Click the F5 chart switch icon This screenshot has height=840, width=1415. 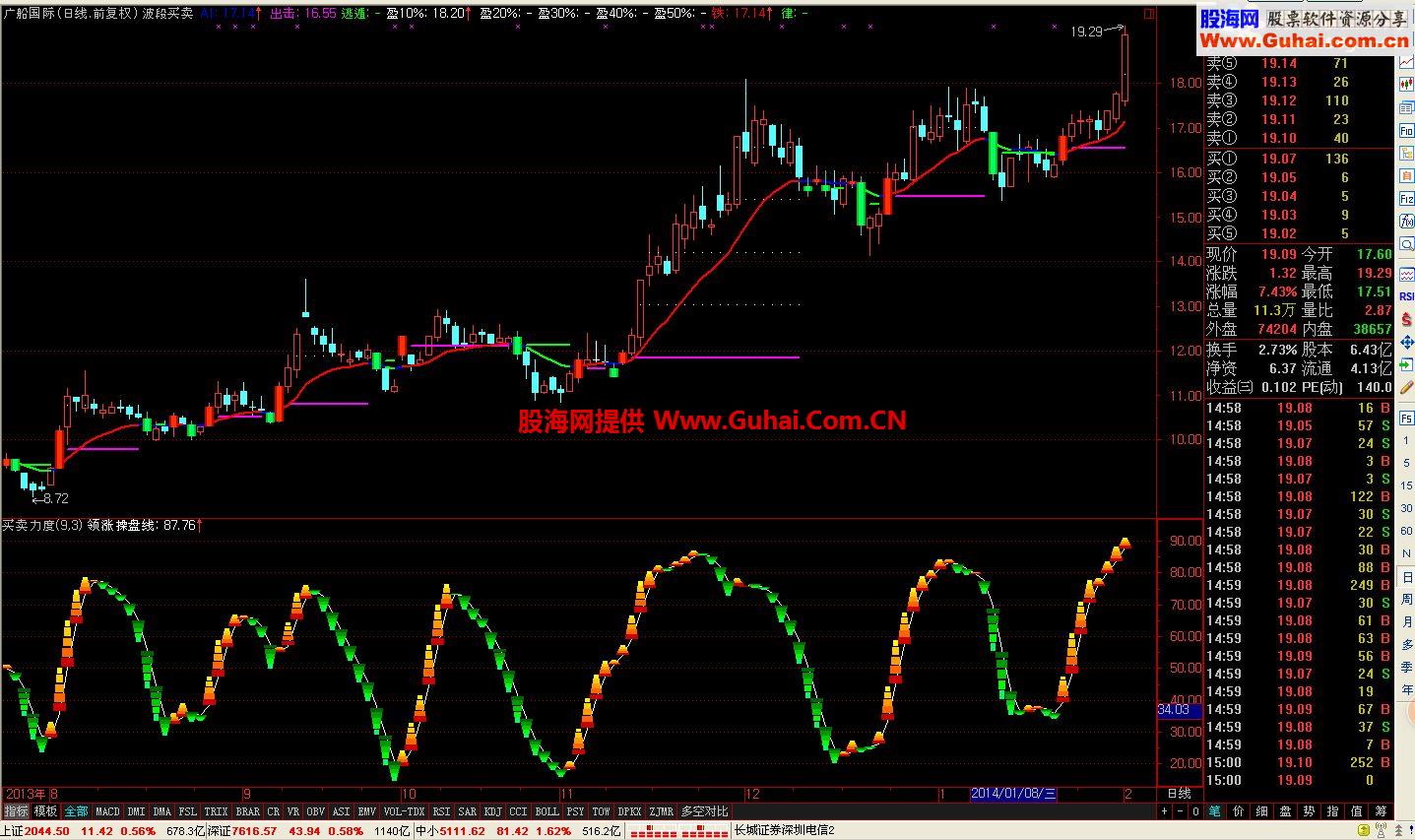[1406, 419]
